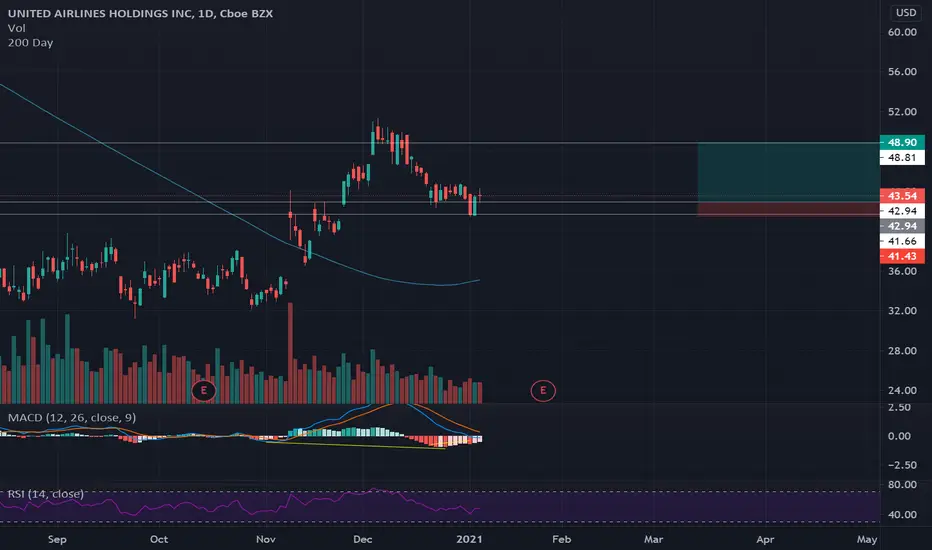
Task: Click the upcoming earnings E marker
Action: [543, 391]
